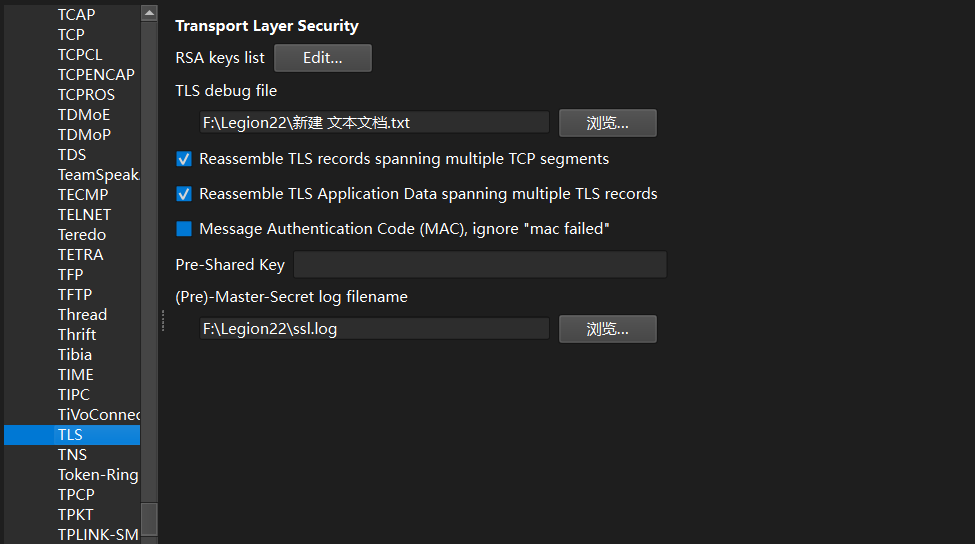The image size is (975, 544).
Task: Select TeamSpeak in the protocol list
Action: (97, 175)
